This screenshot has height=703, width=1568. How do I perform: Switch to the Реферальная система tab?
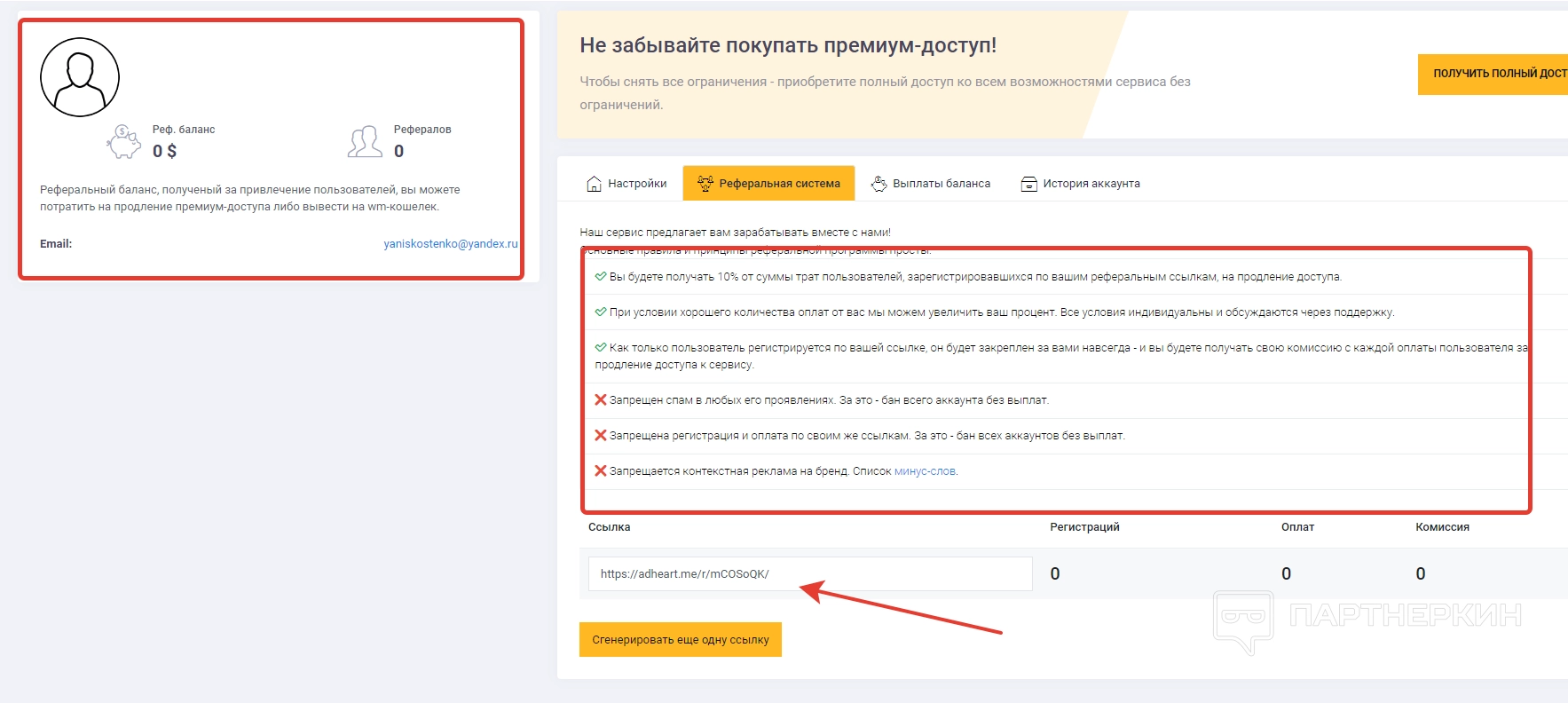coord(768,184)
